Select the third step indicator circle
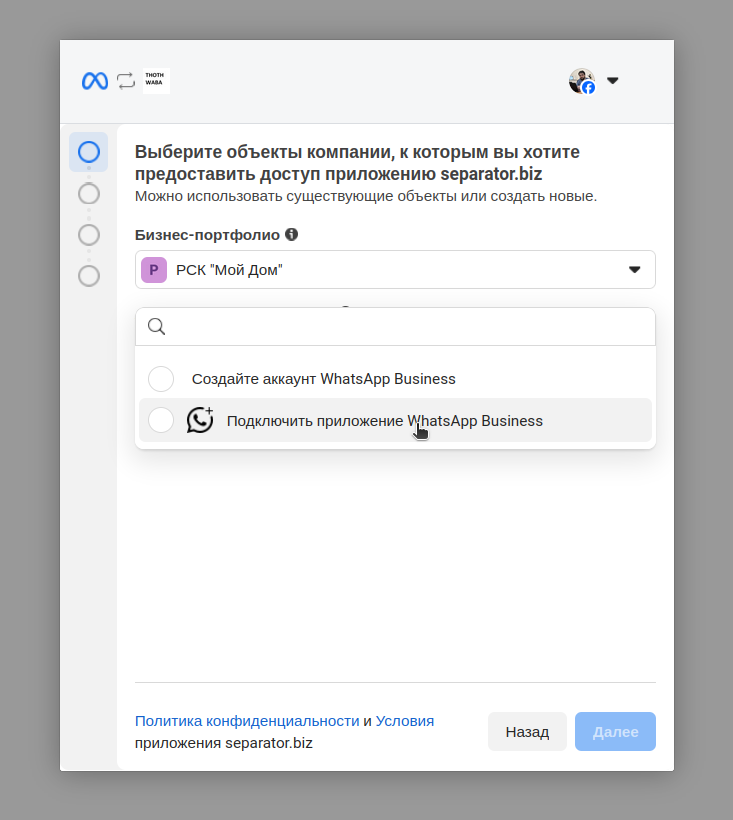 (89, 235)
